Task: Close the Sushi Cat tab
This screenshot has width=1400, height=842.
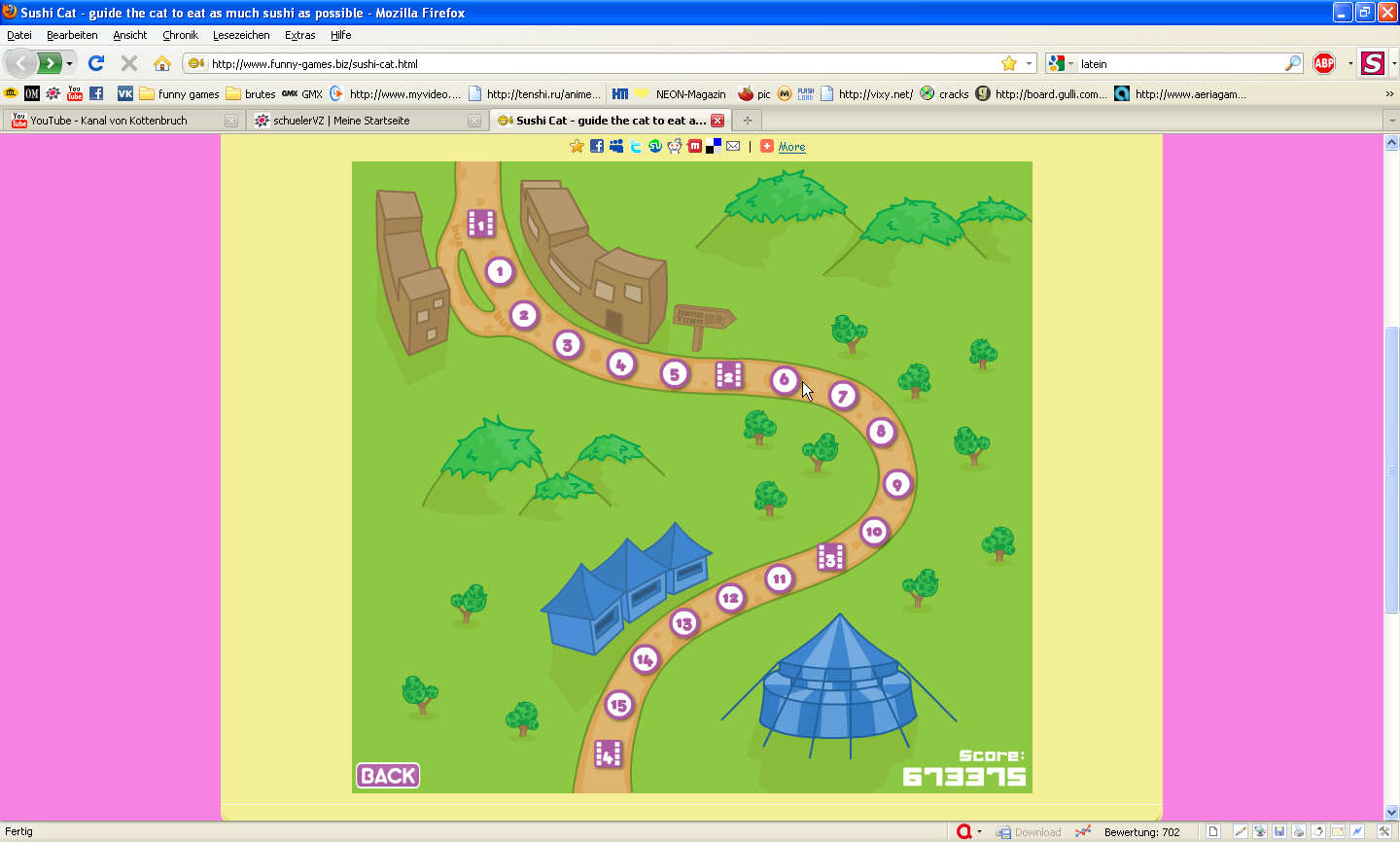Action: pyautogui.click(x=717, y=121)
